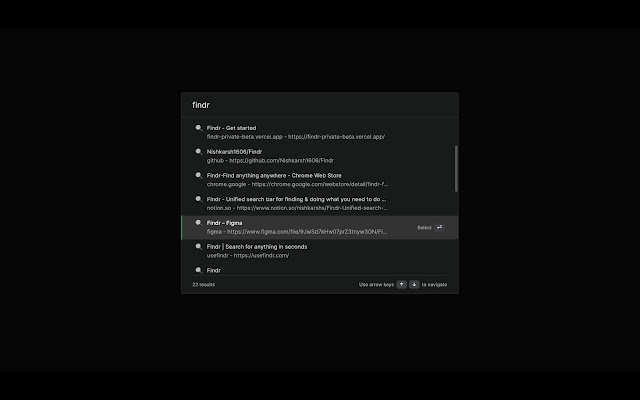Click the usefindr.com URL line

click(247, 256)
